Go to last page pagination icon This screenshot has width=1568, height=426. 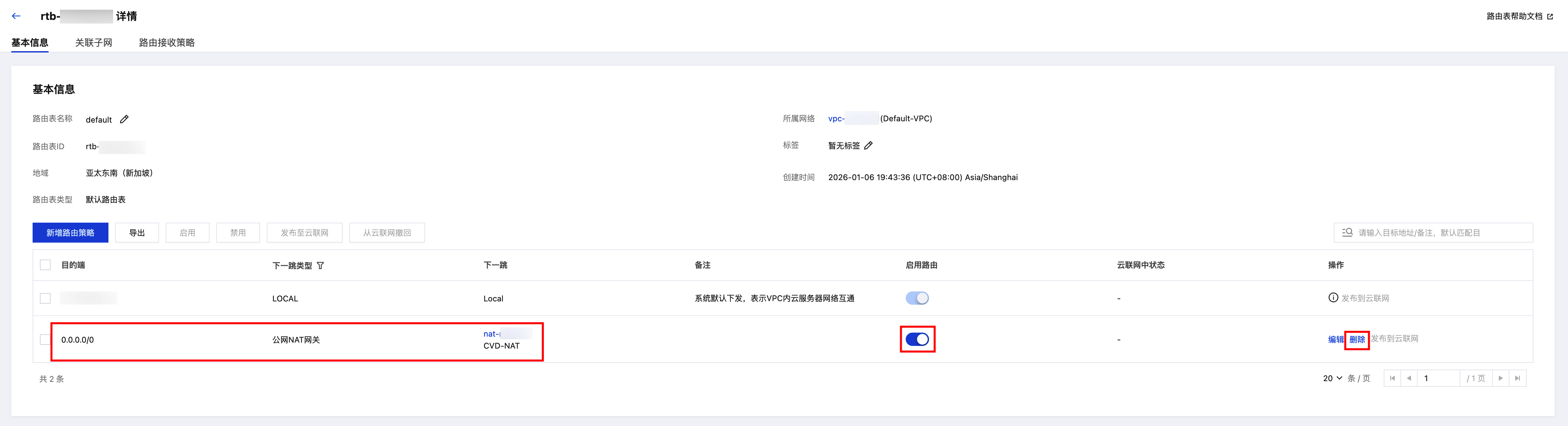pos(1517,378)
